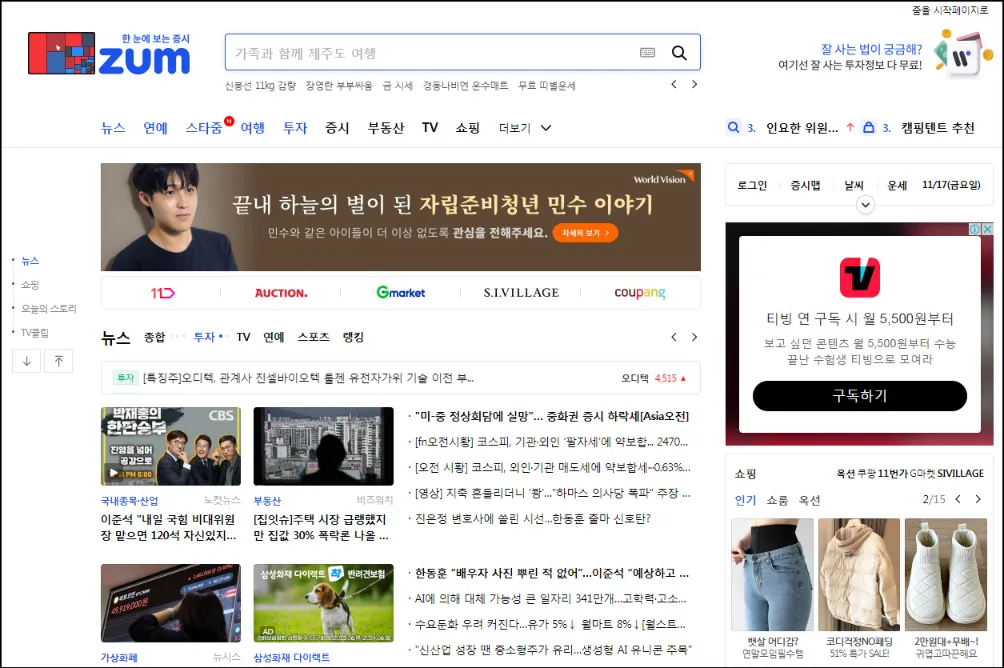1004x668 pixels.
Task: Switch to the 연예 navigation tab
Action: point(155,127)
